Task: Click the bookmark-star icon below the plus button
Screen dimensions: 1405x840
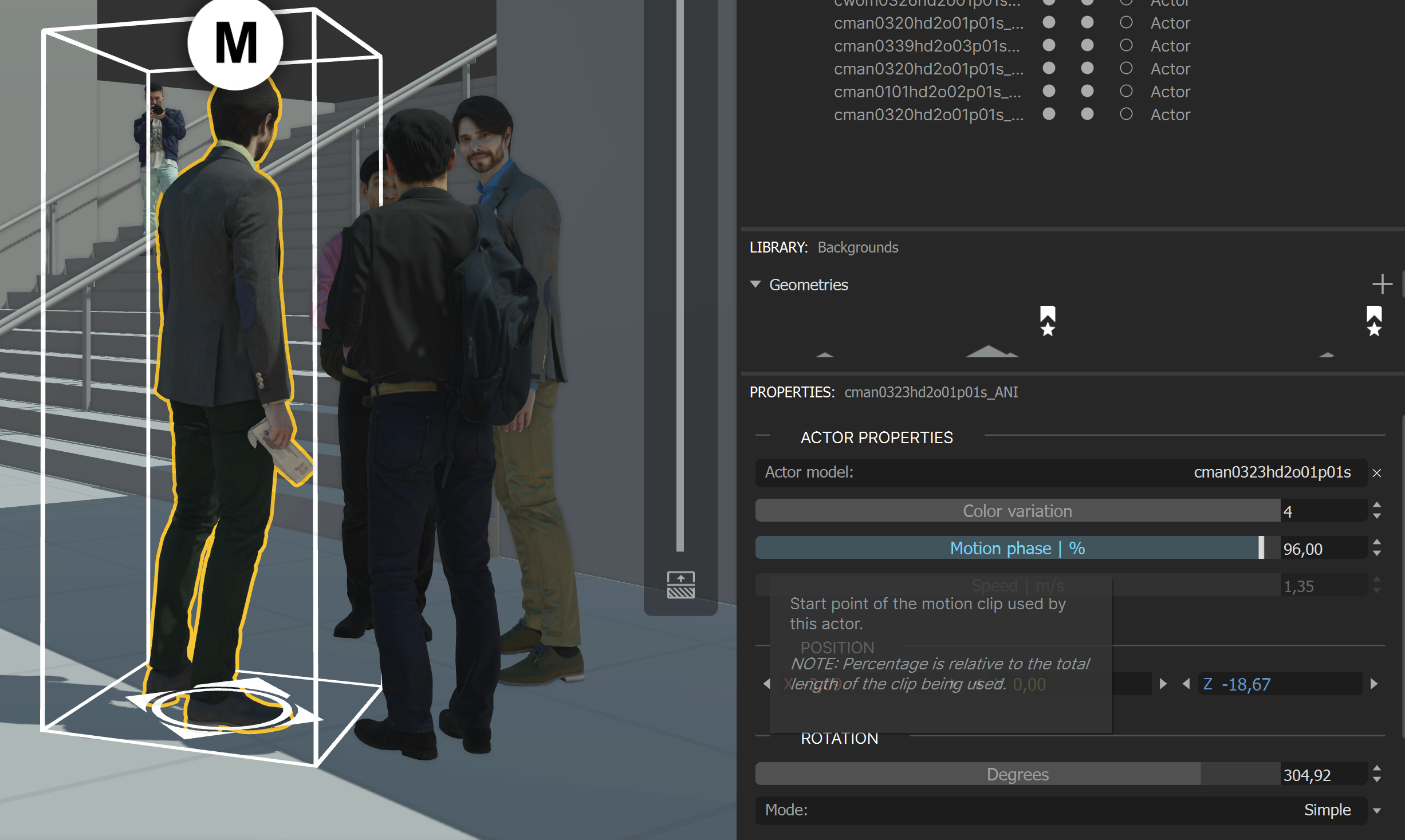Action: (x=1374, y=321)
